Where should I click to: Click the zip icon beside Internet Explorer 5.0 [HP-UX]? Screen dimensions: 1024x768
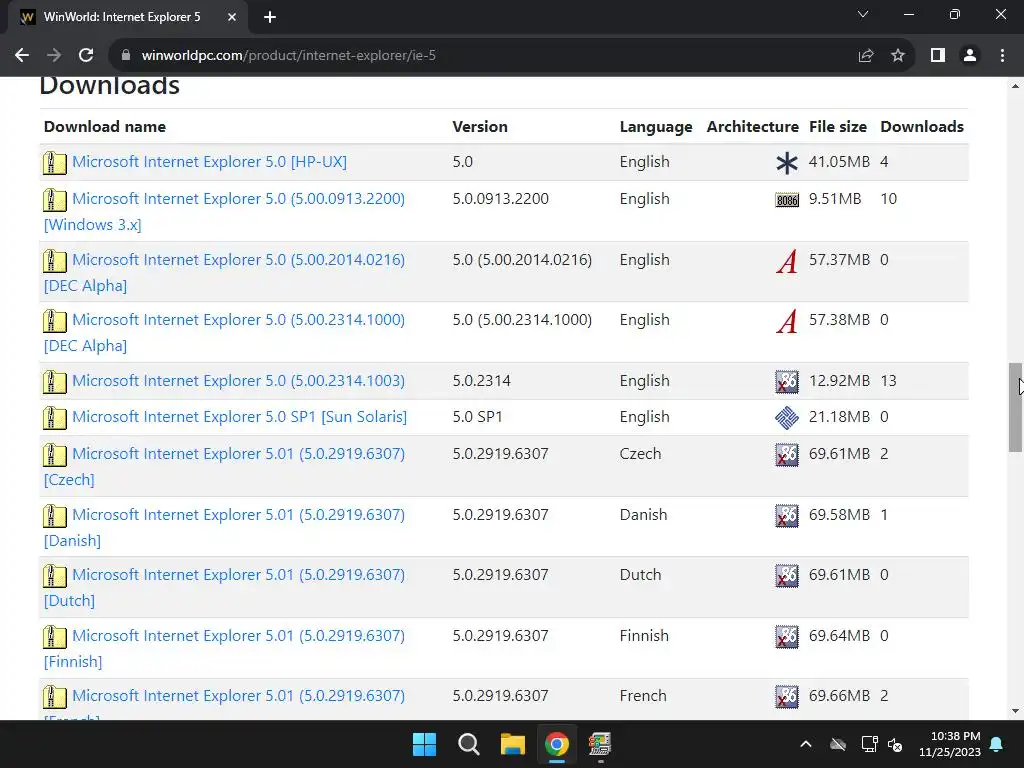pos(55,163)
